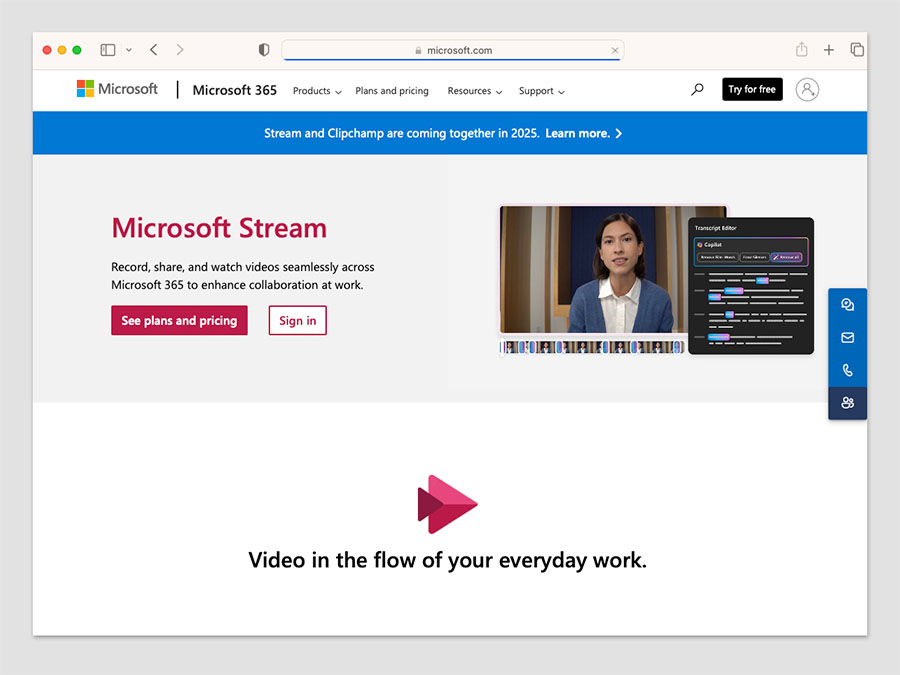900x675 pixels.
Task: Click the video filmstrip timeline
Action: tap(592, 347)
